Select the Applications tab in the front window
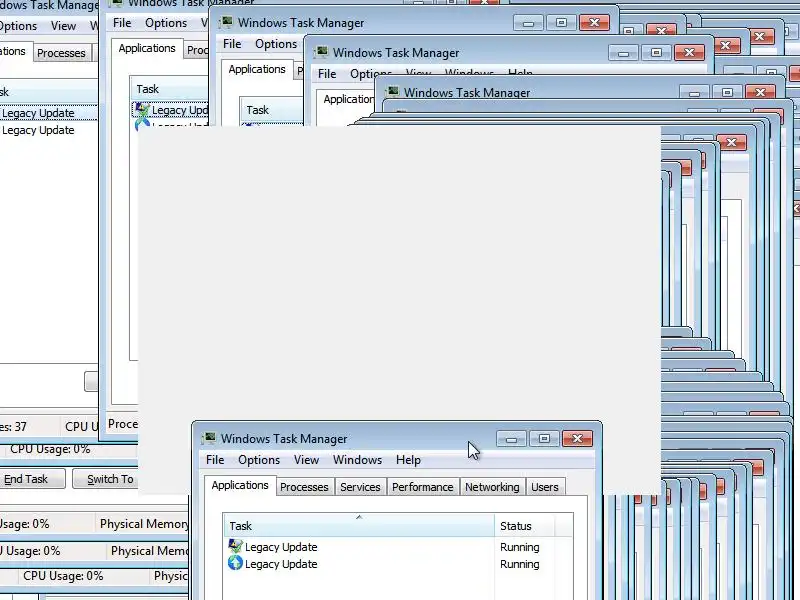The image size is (800, 600). pyautogui.click(x=240, y=485)
